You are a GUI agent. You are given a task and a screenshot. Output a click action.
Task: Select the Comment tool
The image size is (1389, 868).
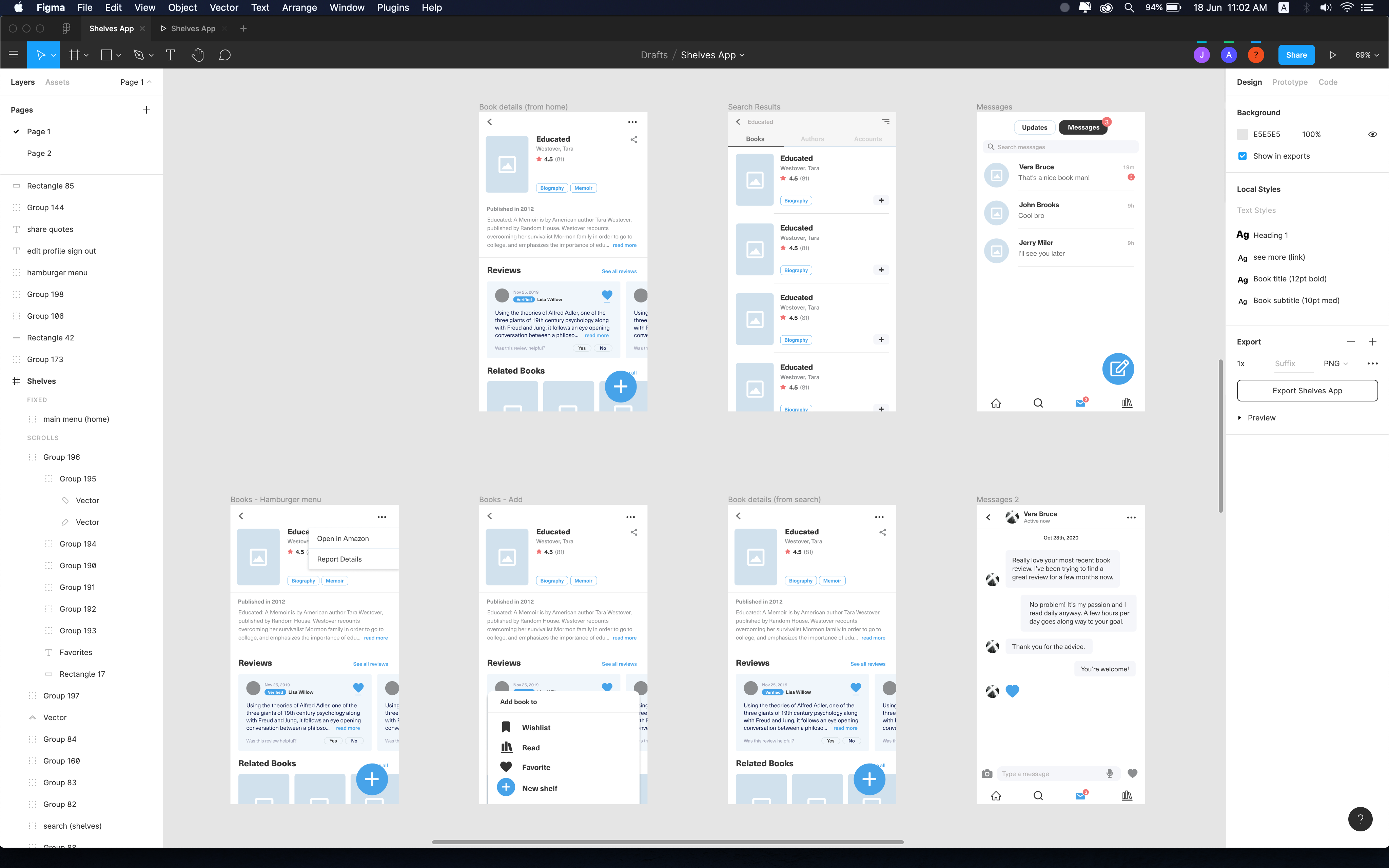tap(224, 55)
